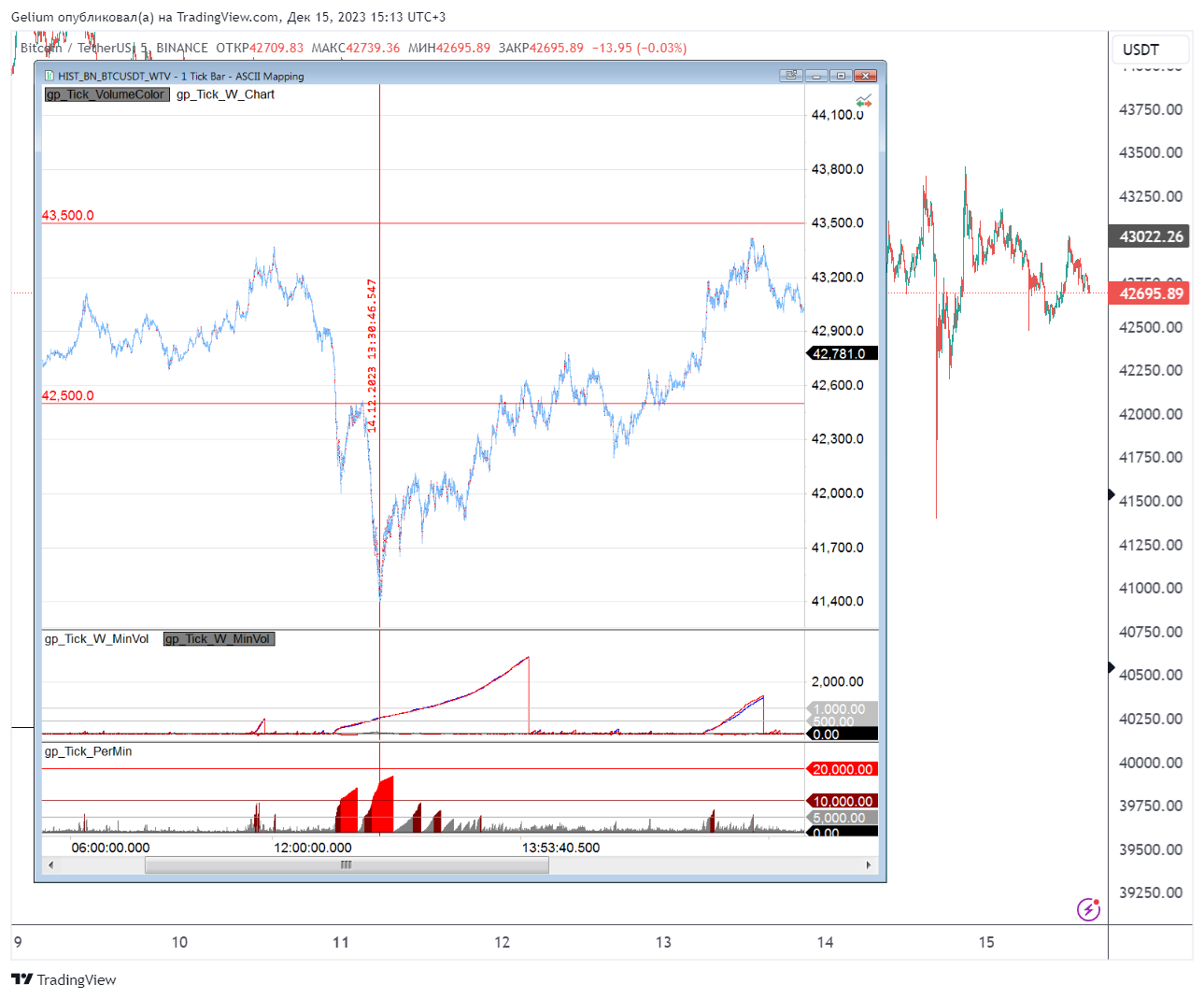Select the gp_Tick_W_Chart study label
1204x999 pixels.
click(x=225, y=94)
